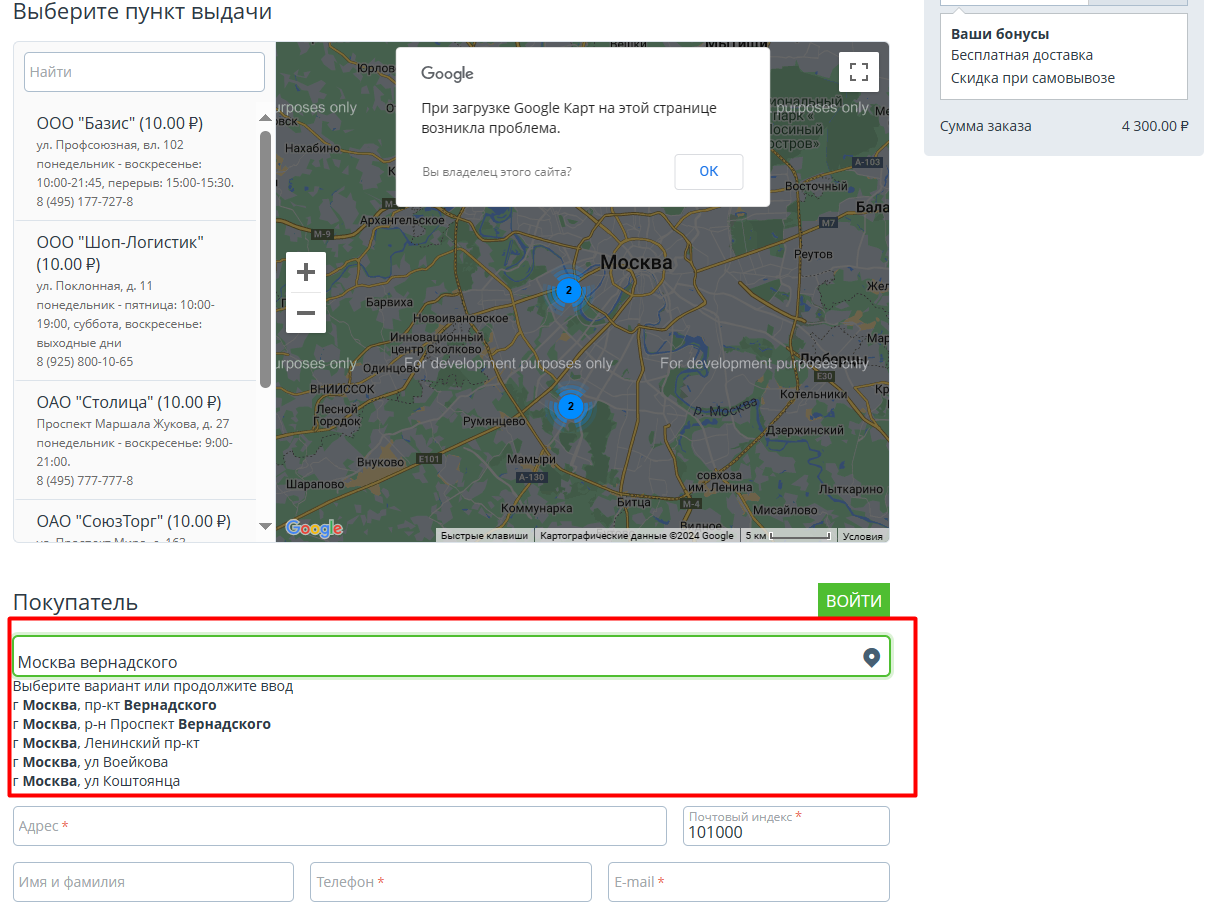
Task: Open the "Быстрые клавиши" map shortcuts
Action: [x=485, y=536]
